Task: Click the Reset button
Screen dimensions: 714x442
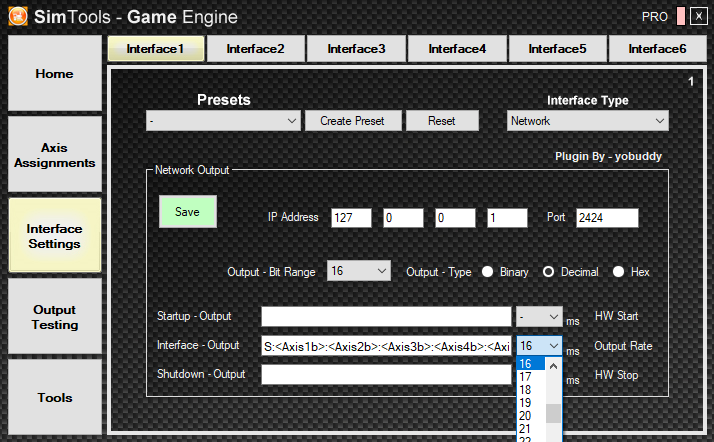Action: point(441,121)
